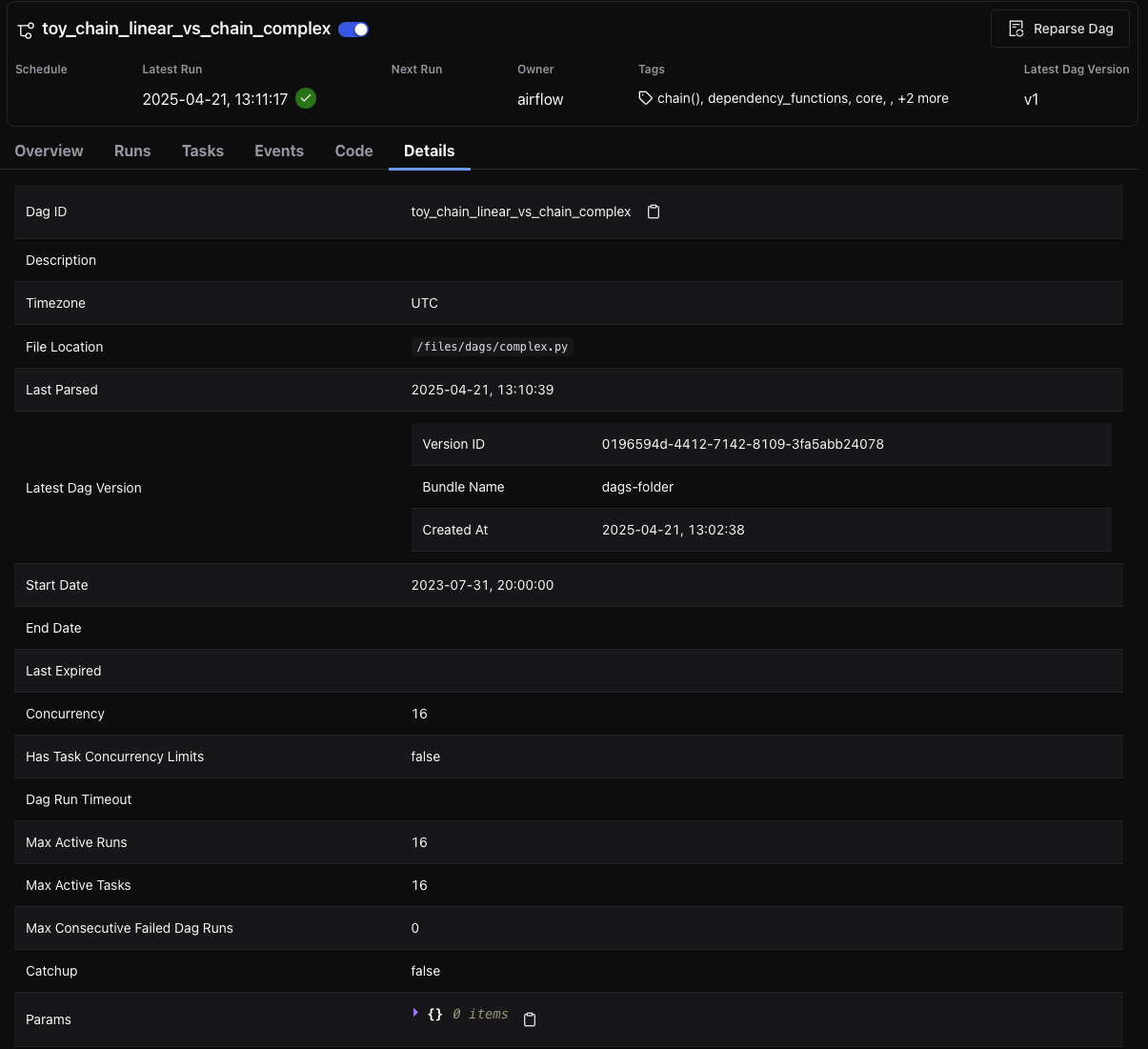
Task: Switch to the Runs tab
Action: pyautogui.click(x=132, y=151)
